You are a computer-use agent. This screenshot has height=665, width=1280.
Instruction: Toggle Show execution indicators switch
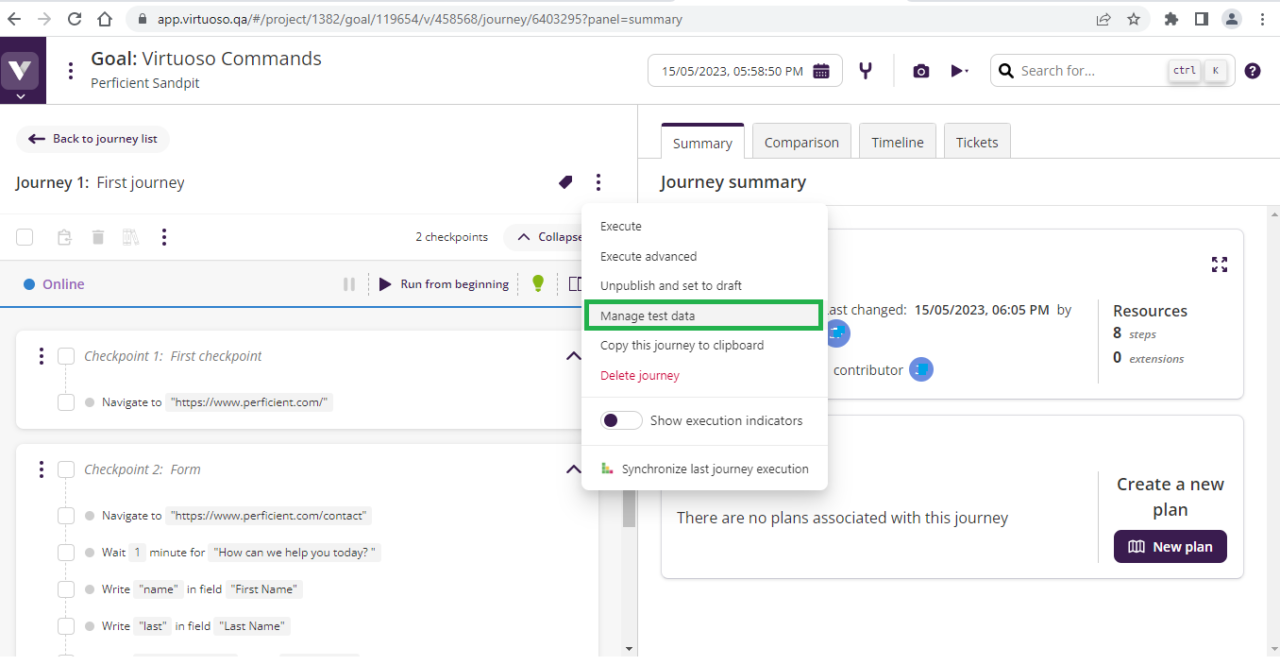pos(621,421)
